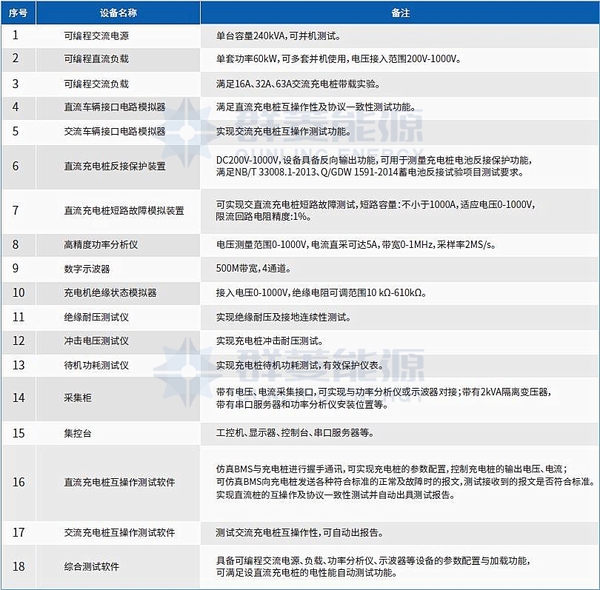This screenshot has width=600, height=590.
Task: Select the cell 可编程交流负载
Action: [96, 84]
